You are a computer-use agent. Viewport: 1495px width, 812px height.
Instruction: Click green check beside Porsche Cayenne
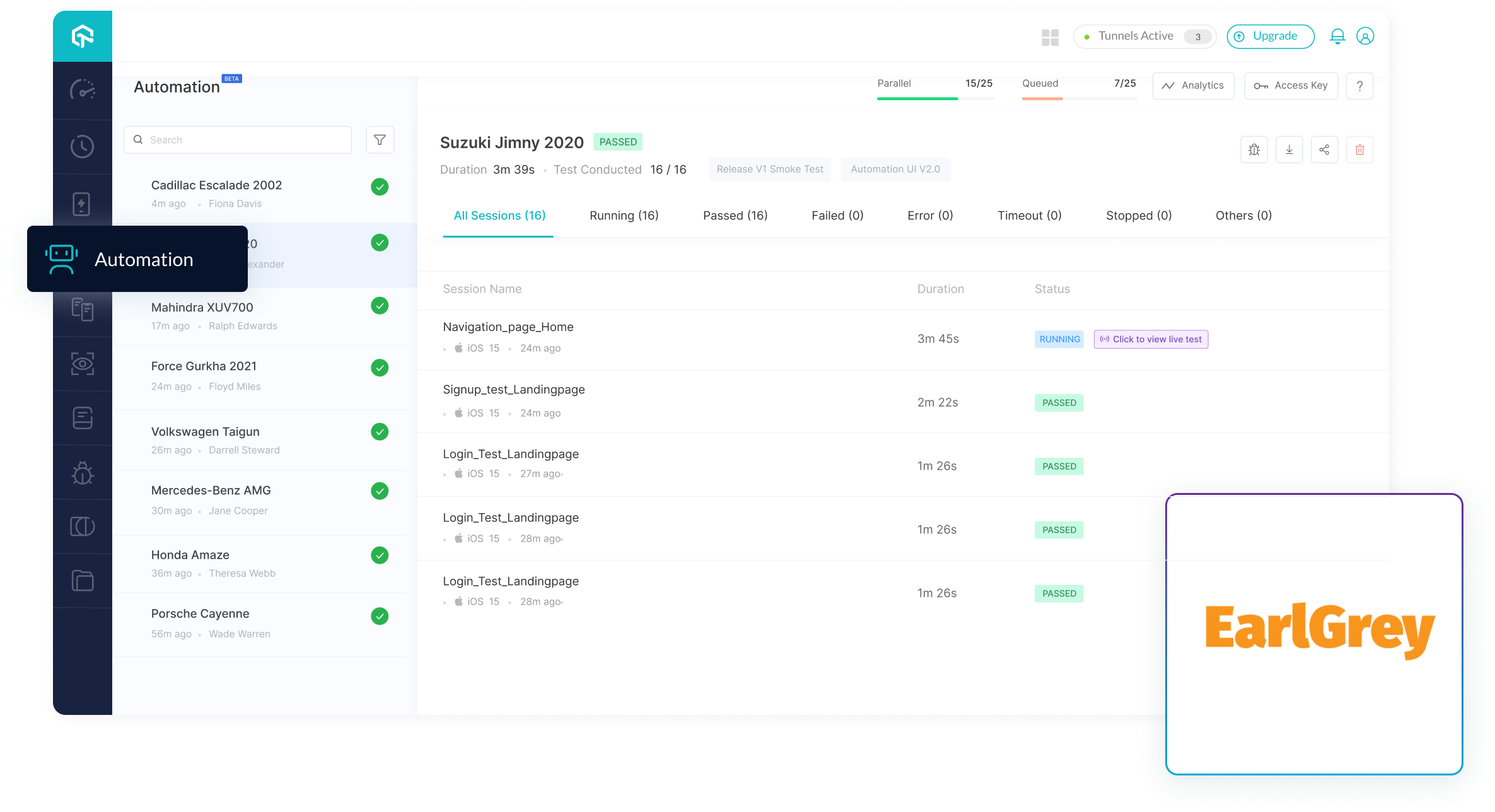[x=380, y=616]
